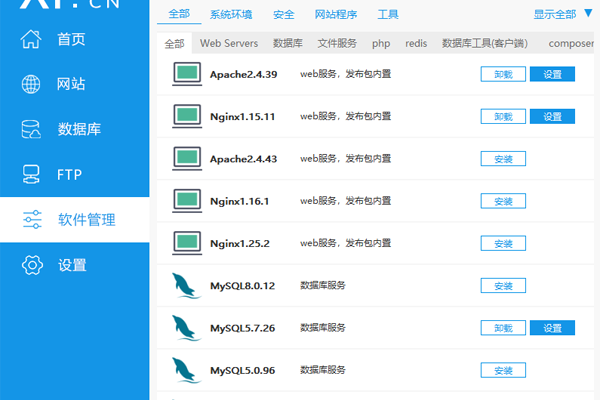The height and width of the screenshot is (400, 600).
Task: Click the home icon beside 首页
Action: point(32,39)
